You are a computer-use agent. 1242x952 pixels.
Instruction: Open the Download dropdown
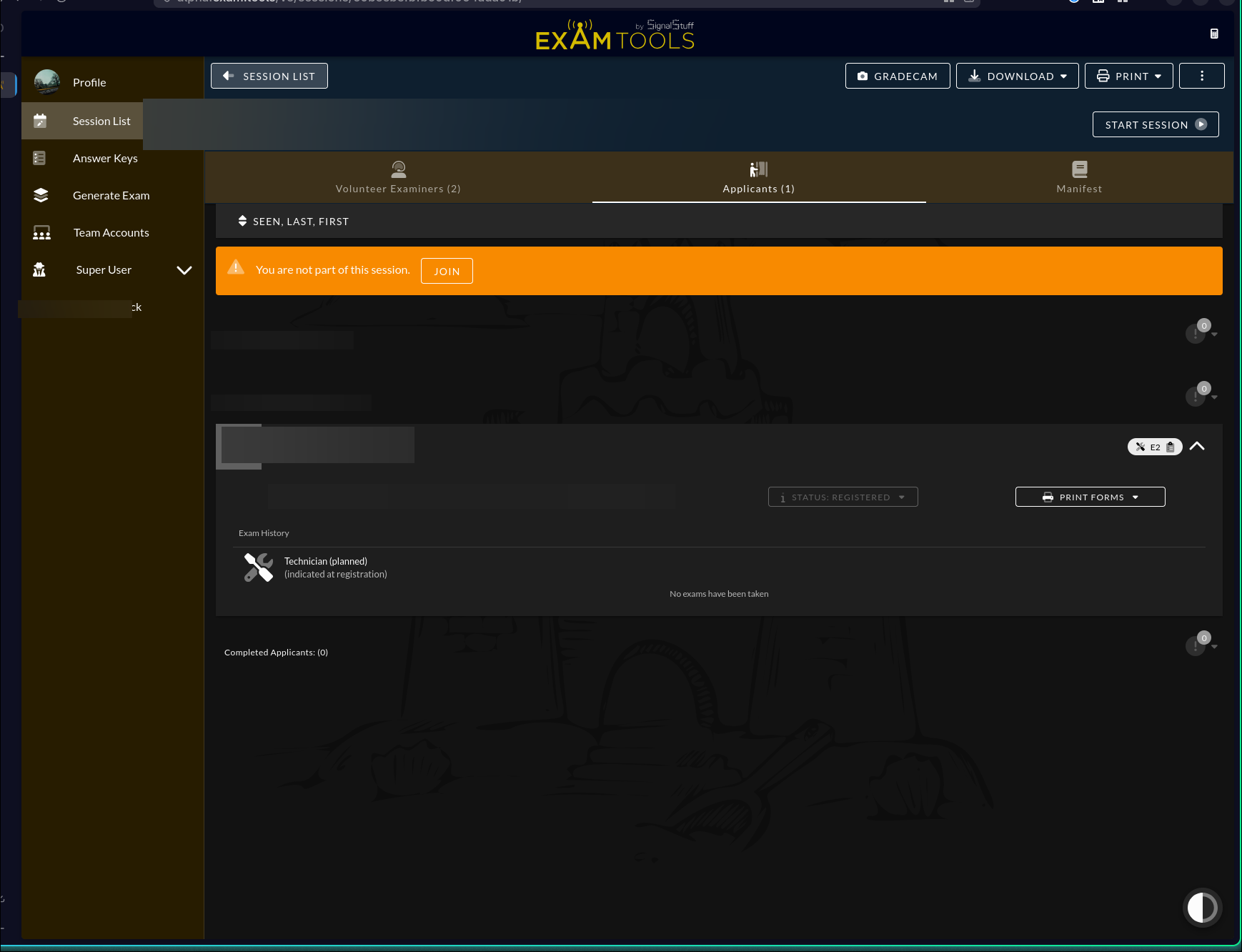point(1018,76)
